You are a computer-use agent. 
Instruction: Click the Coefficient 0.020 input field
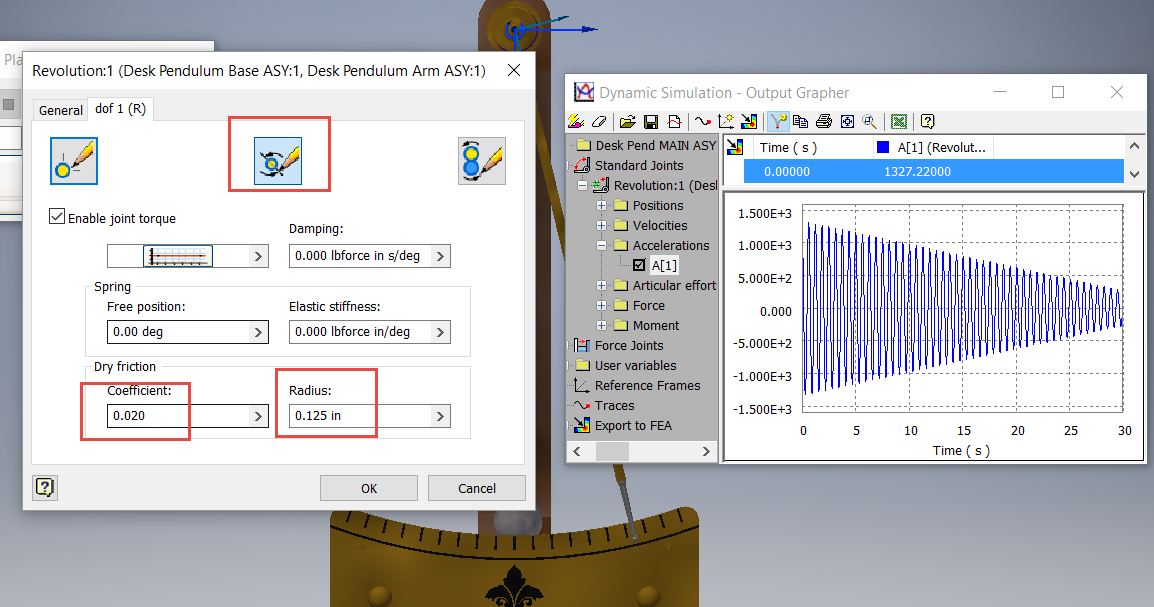click(178, 416)
